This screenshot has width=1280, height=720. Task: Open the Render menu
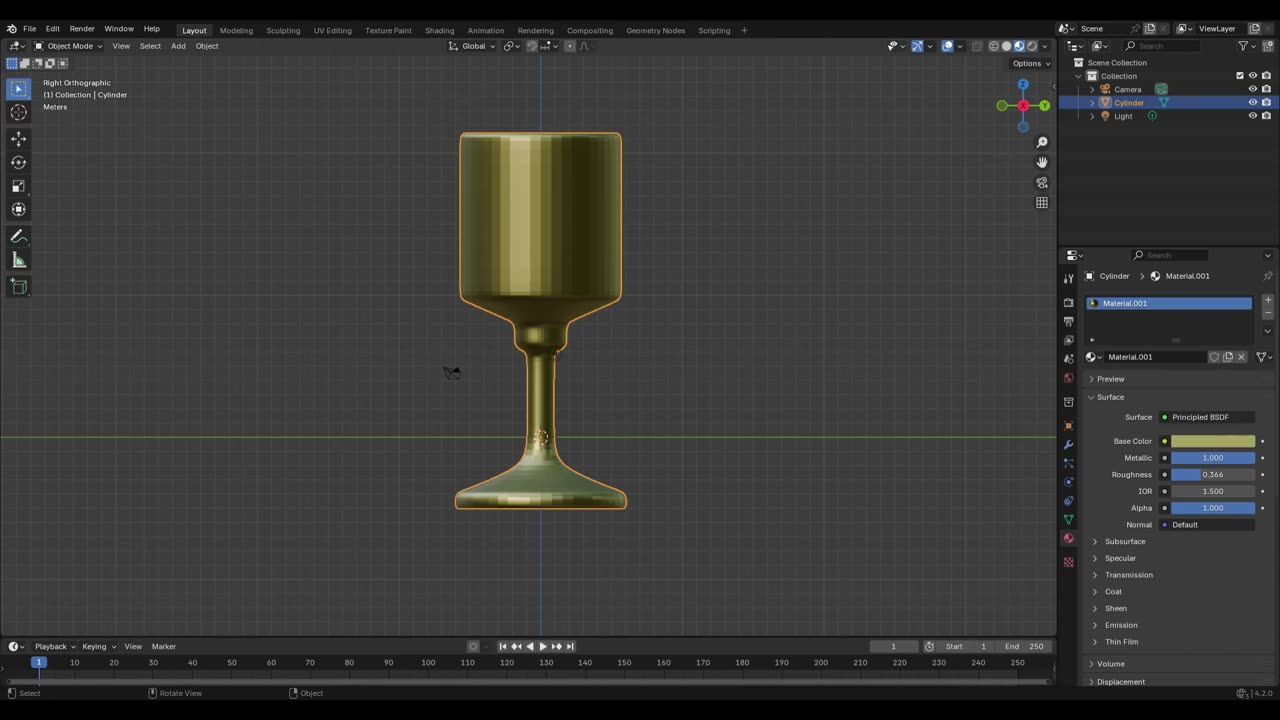(x=82, y=29)
